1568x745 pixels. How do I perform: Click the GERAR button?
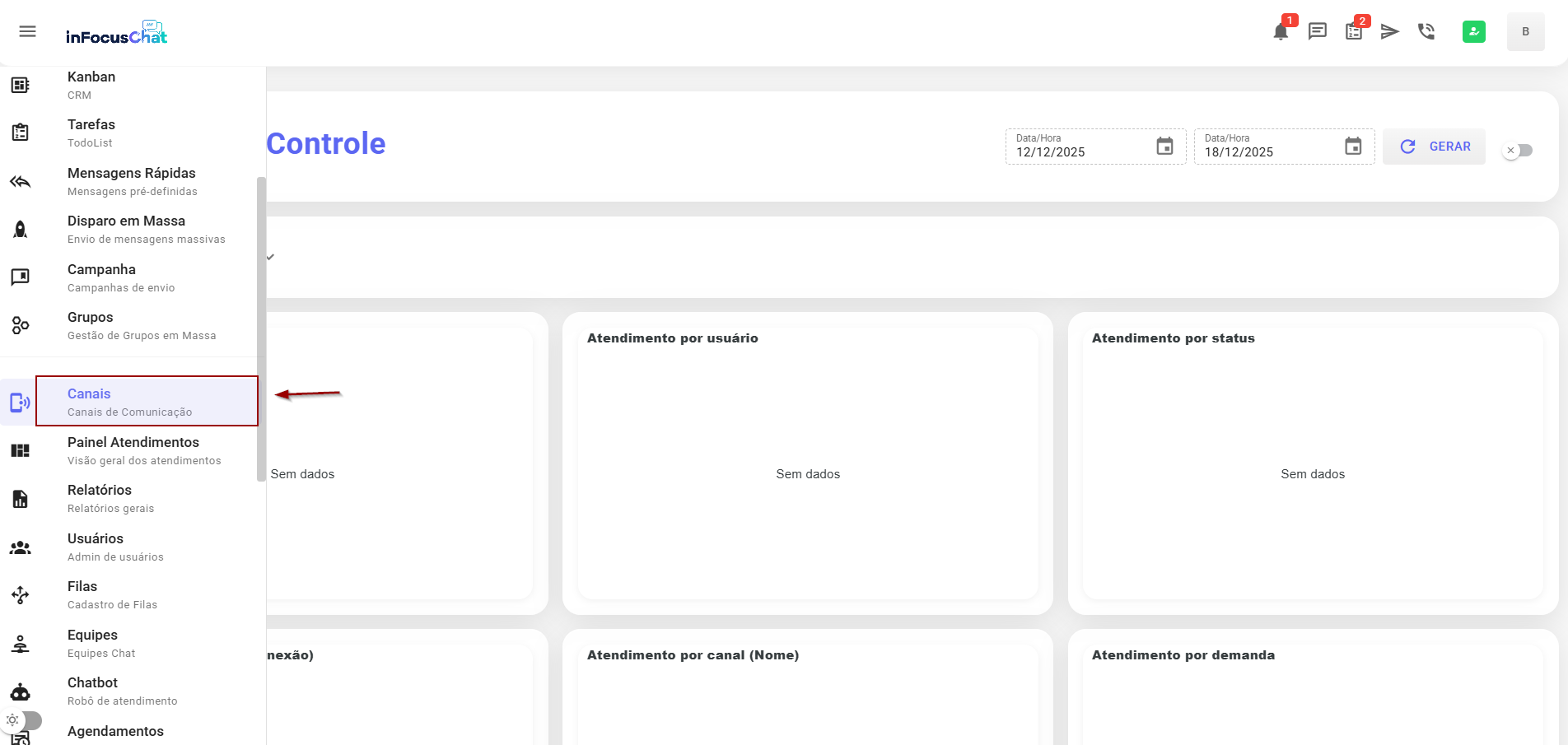(1434, 147)
